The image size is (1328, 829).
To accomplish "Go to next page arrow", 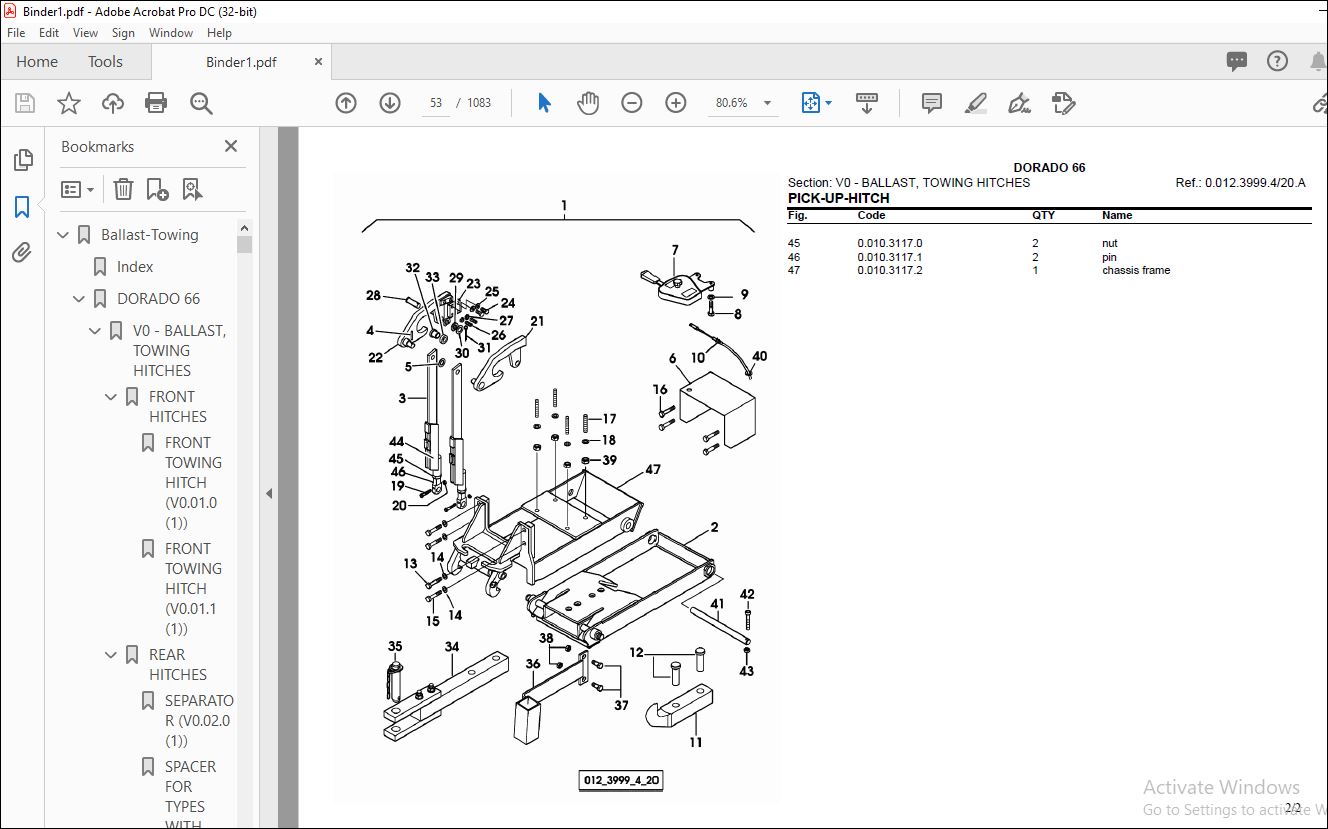I will click(390, 103).
